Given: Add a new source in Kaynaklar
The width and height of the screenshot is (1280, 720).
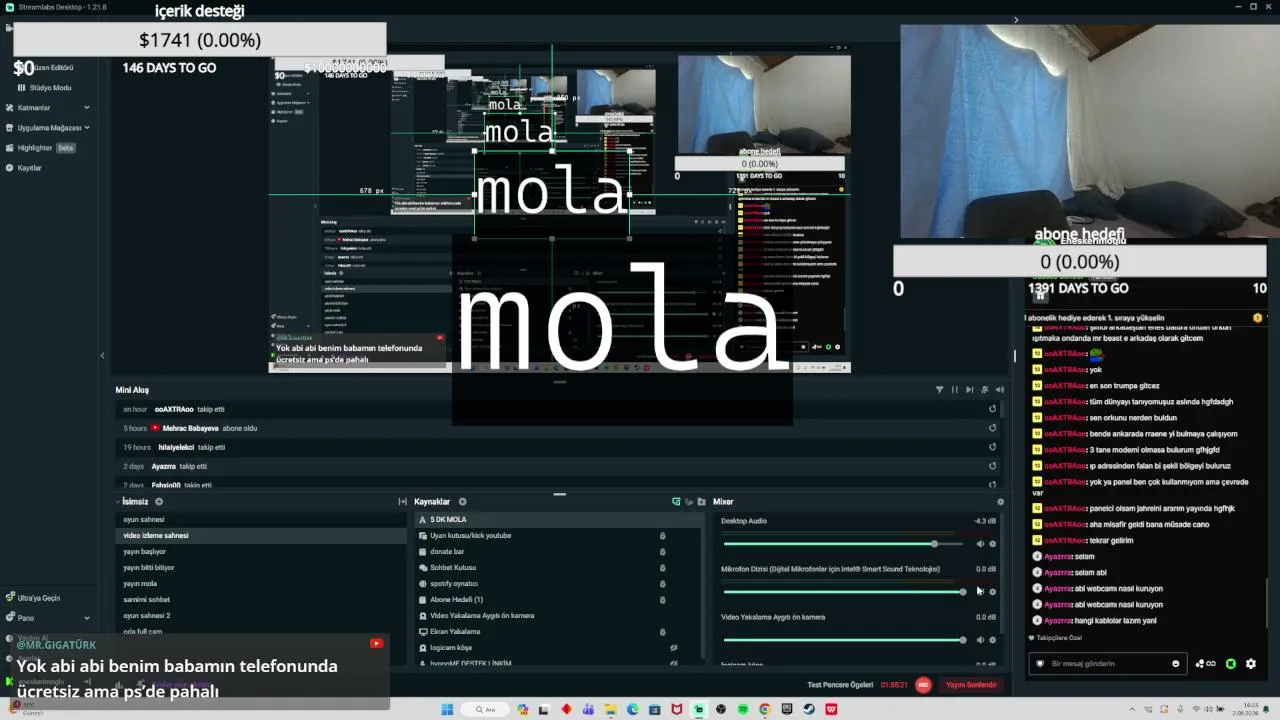Looking at the screenshot, I should pyautogui.click(x=462, y=502).
